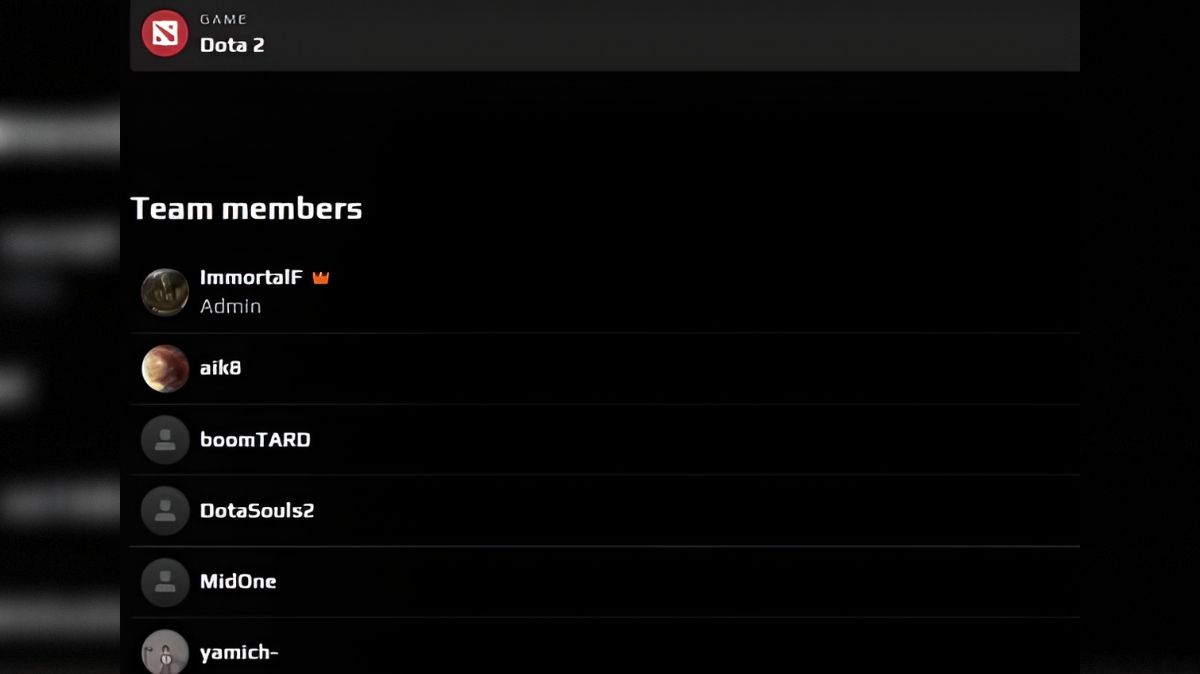This screenshot has width=1200, height=674.
Task: Open ImmortalF's profile avatar
Action: 165,292
